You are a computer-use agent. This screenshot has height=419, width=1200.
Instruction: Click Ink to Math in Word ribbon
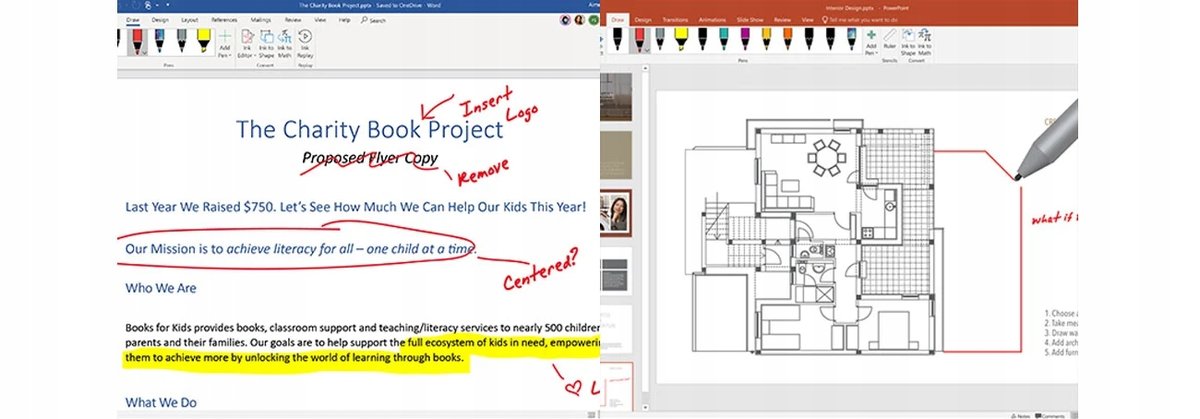[x=285, y=42]
